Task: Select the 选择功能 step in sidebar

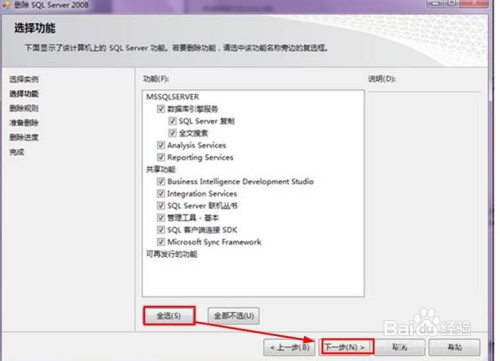Action: click(24, 94)
